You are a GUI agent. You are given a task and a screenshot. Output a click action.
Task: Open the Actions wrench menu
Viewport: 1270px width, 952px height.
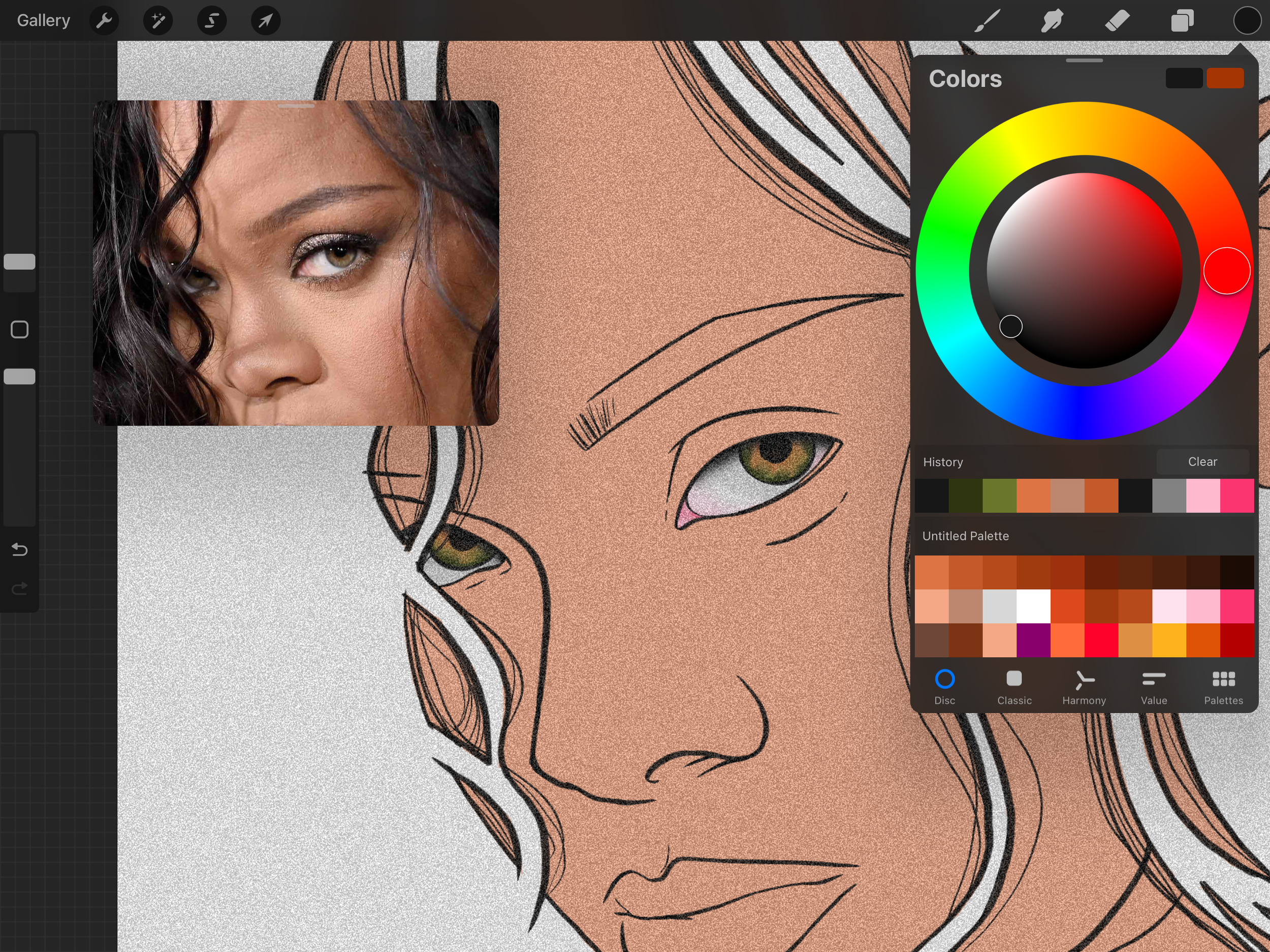pos(104,21)
